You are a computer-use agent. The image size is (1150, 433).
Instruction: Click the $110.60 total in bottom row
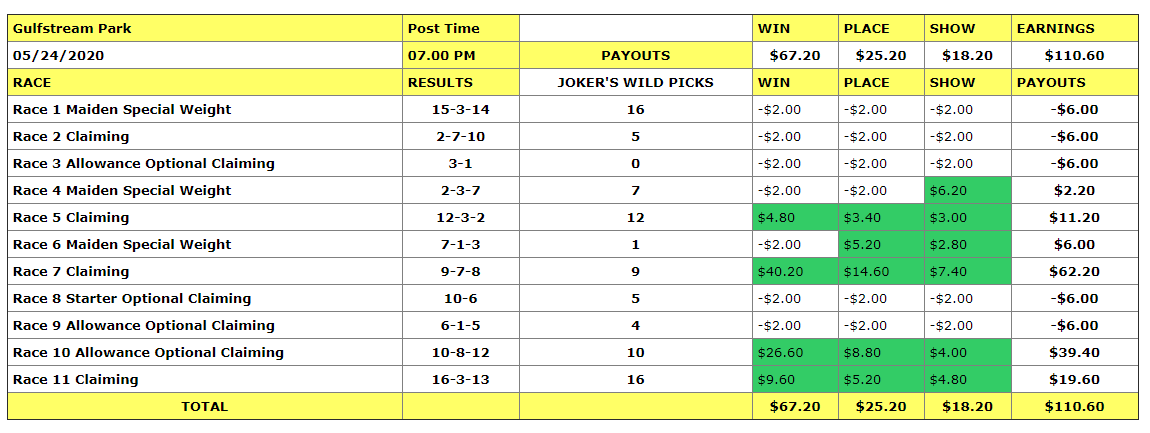1072,407
